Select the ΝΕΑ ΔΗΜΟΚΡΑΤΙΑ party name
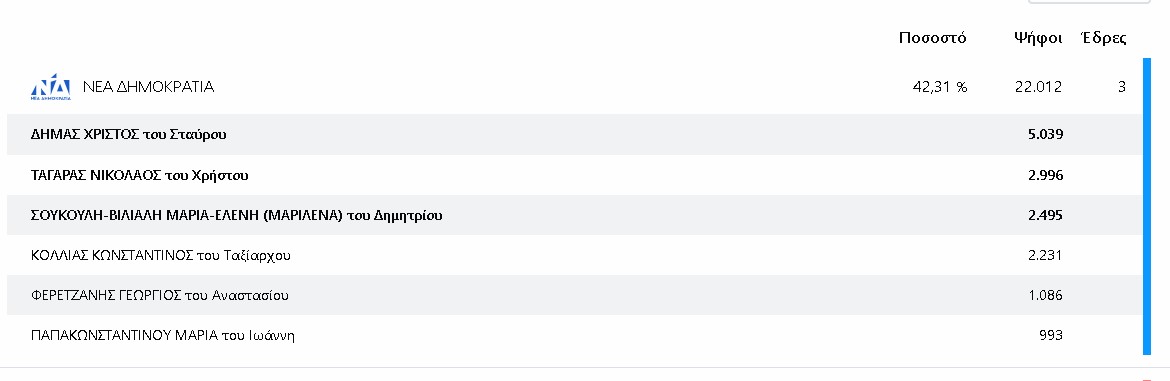The width and height of the screenshot is (1170, 381). (x=148, y=87)
